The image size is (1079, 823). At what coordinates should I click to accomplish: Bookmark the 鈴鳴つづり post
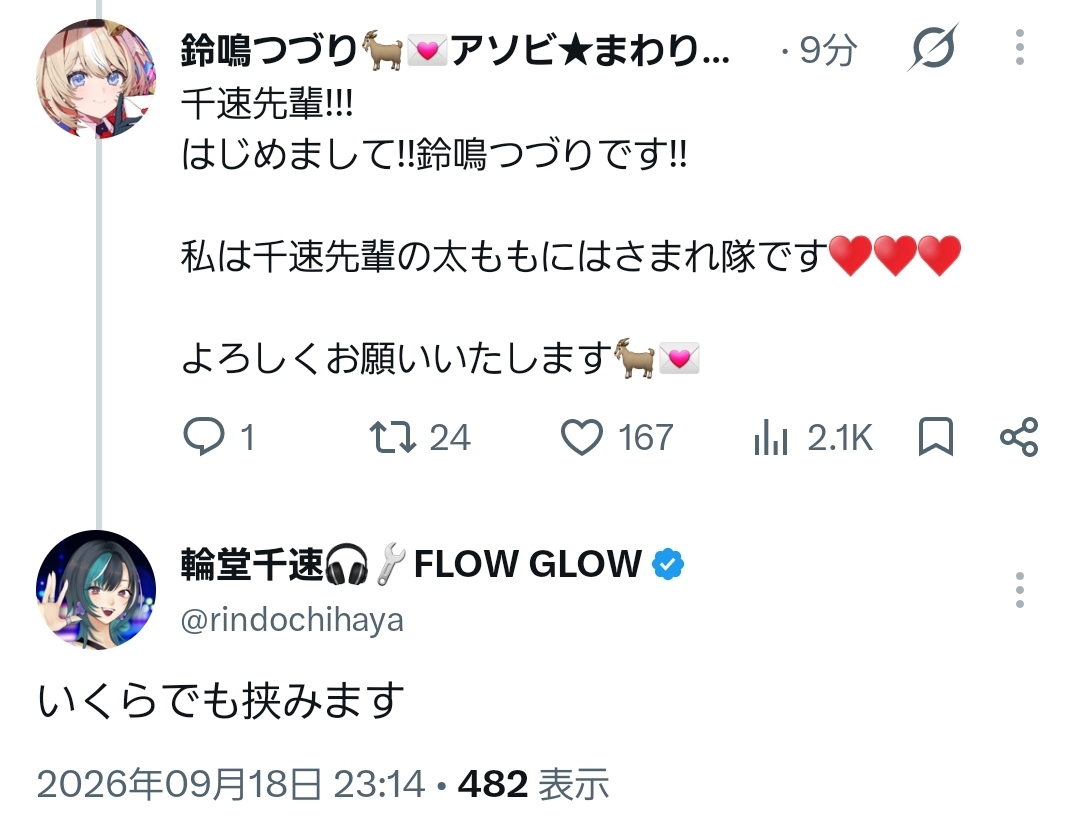936,437
